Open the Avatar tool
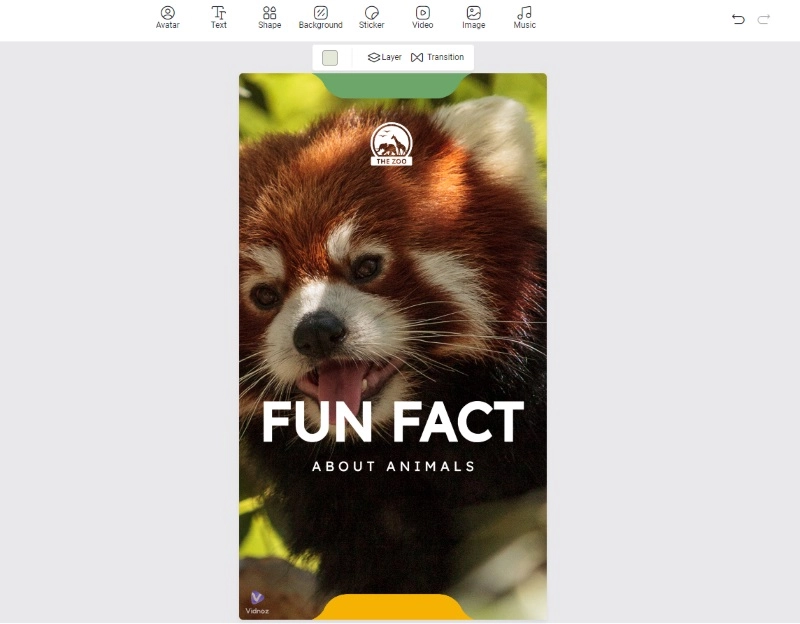This screenshot has height=624, width=800. tap(167, 17)
